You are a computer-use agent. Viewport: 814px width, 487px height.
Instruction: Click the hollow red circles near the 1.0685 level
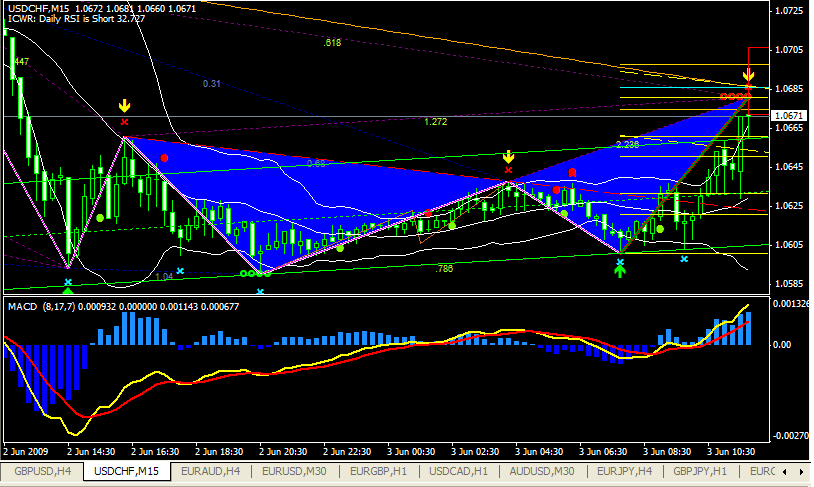click(x=736, y=97)
